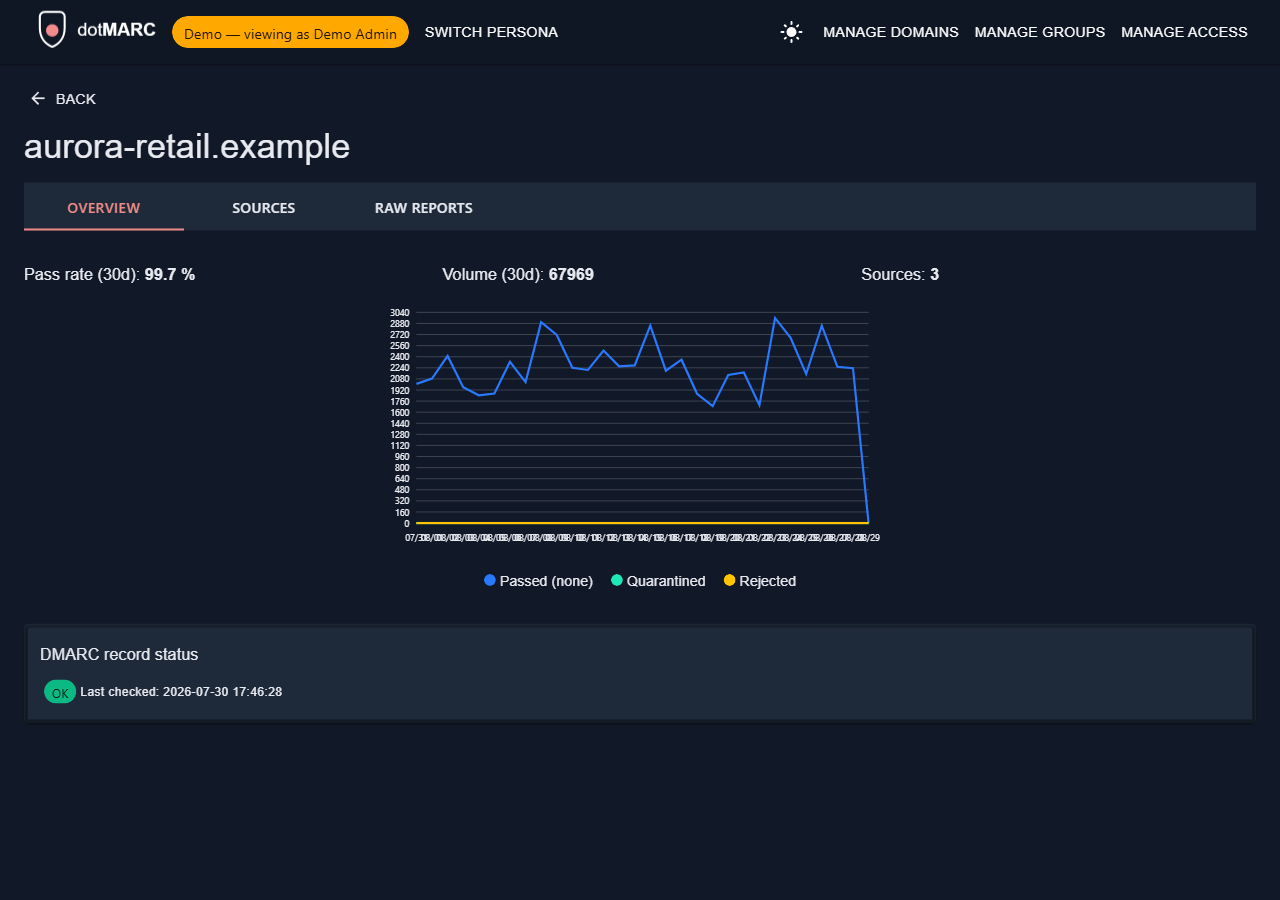Click the back arrow icon
The height and width of the screenshot is (900, 1280).
(x=38, y=98)
